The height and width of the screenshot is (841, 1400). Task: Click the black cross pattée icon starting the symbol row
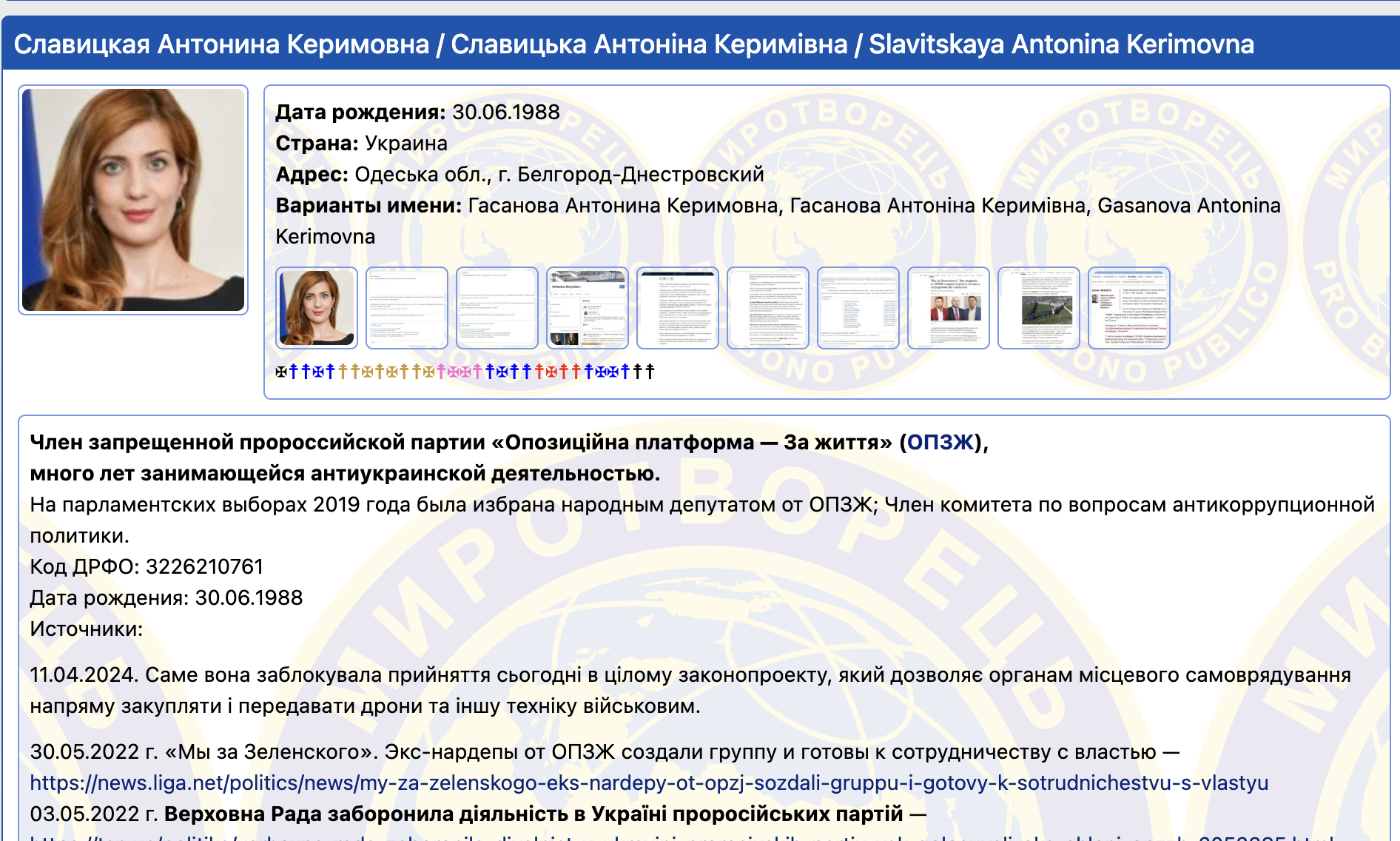[x=281, y=372]
